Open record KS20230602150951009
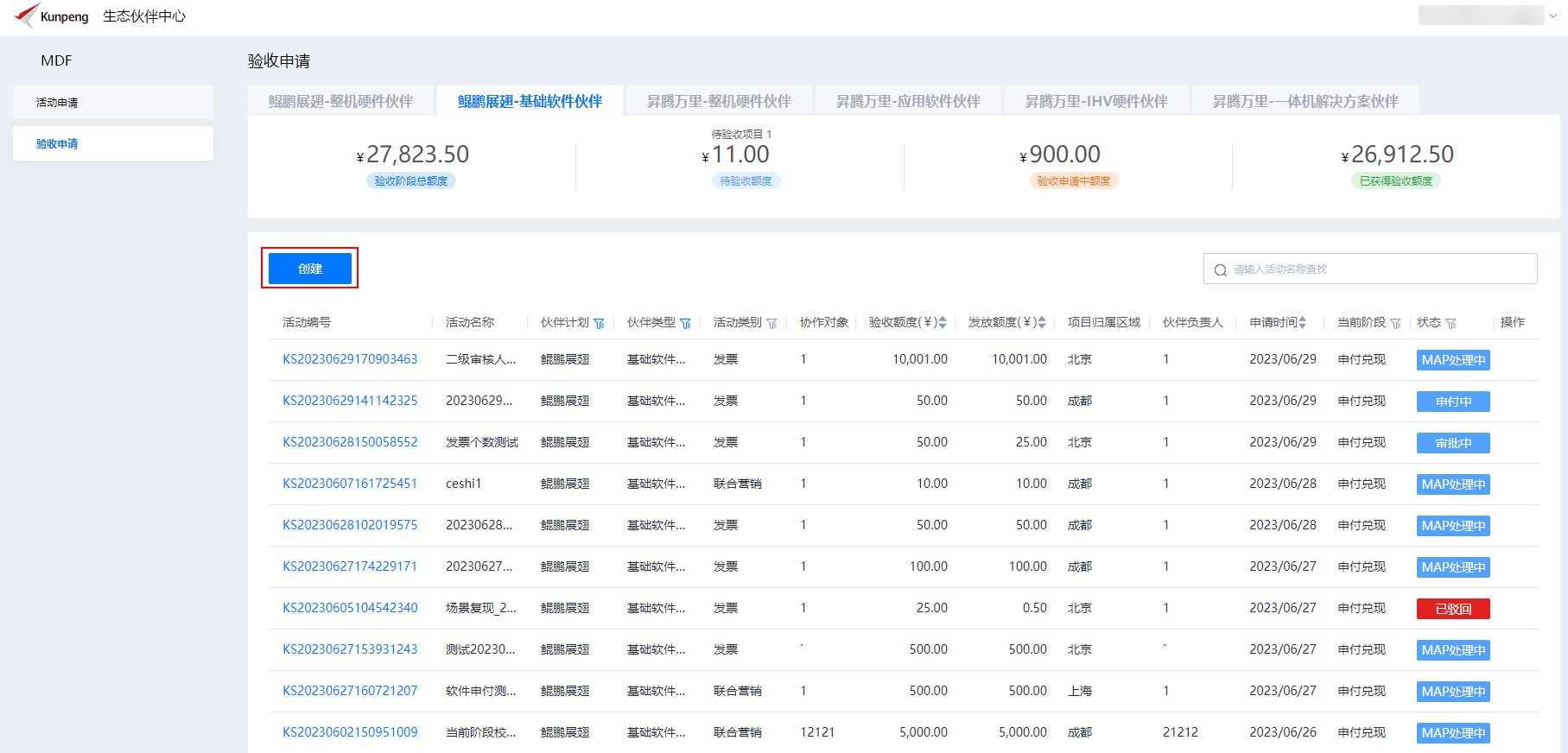This screenshot has width=1568, height=753. 350,732
